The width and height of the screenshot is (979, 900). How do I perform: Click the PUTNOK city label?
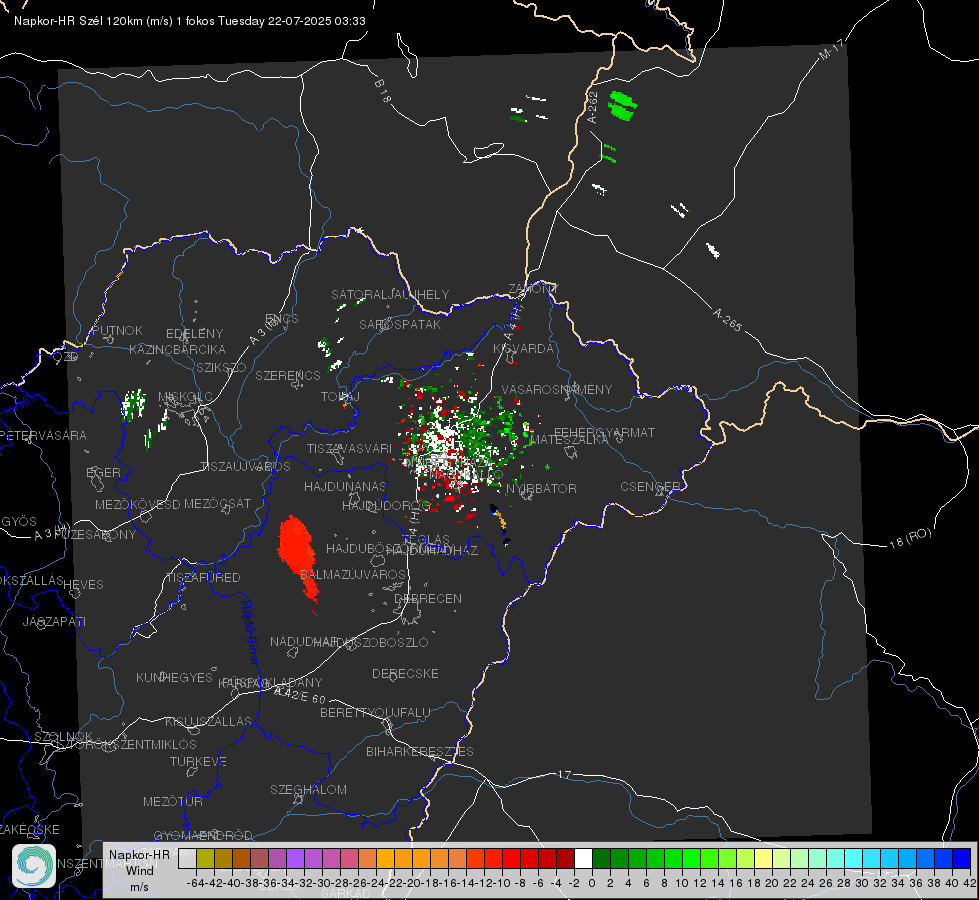click(117, 330)
